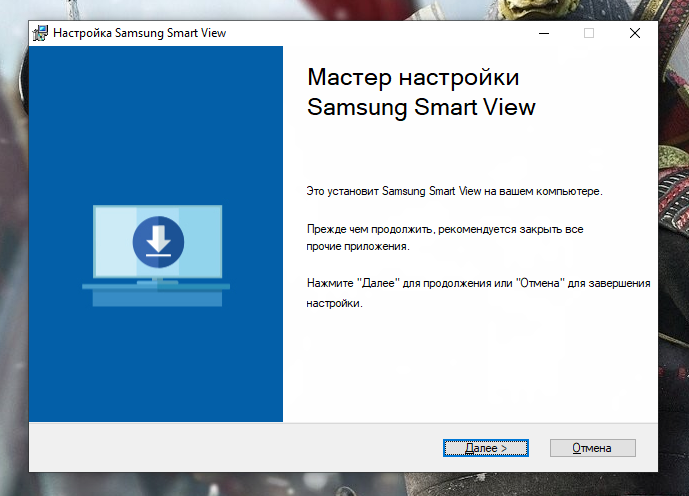The image size is (689, 496).
Task: Click the desktop wallpaper right of the window
Action: coord(673,250)
